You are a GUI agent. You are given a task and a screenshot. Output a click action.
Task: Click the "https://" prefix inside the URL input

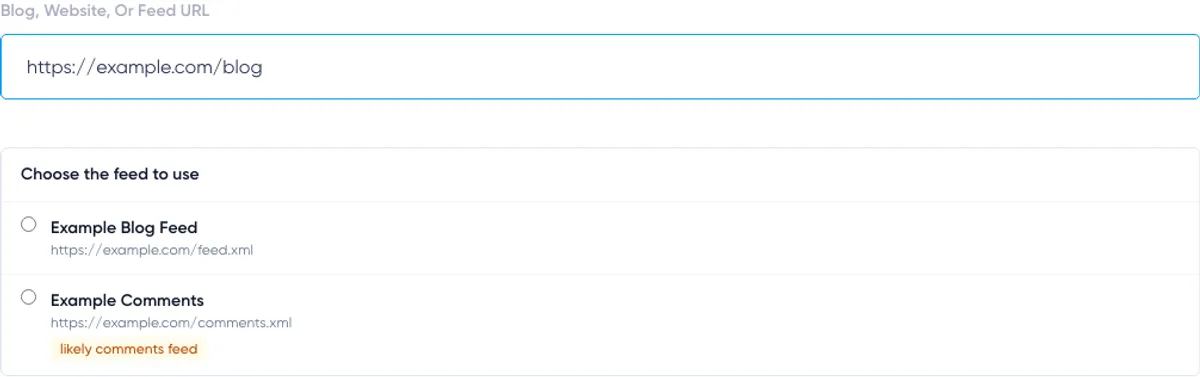coord(60,67)
